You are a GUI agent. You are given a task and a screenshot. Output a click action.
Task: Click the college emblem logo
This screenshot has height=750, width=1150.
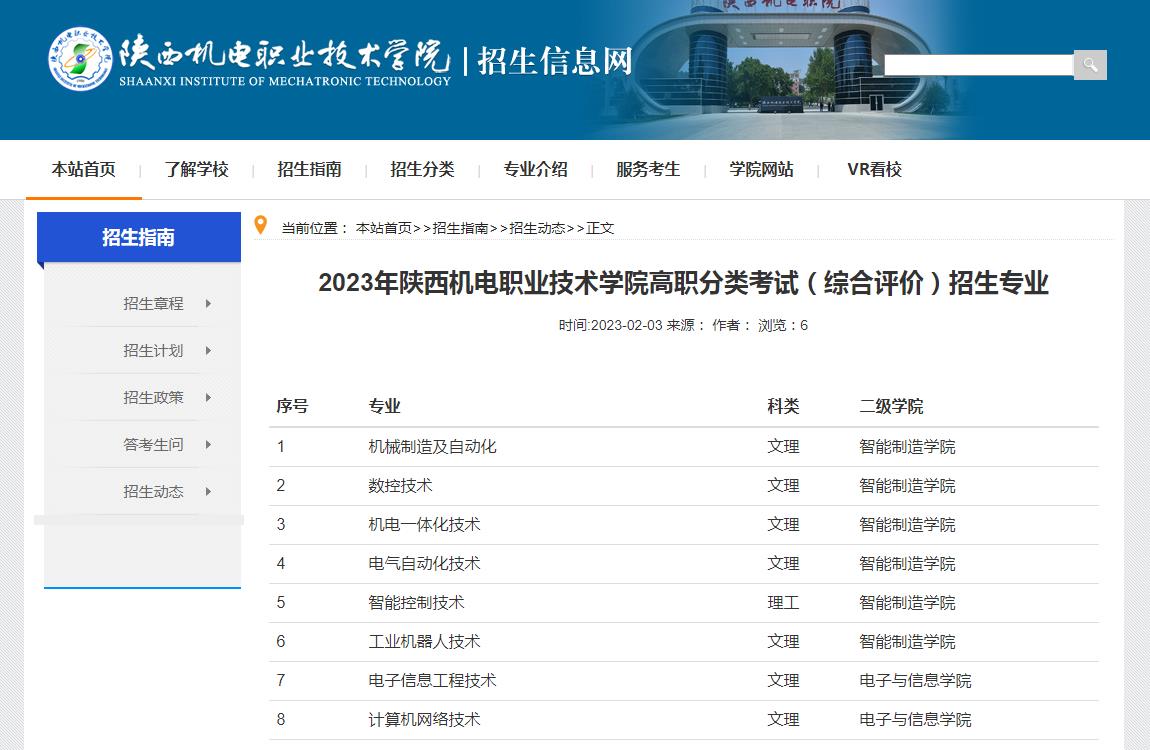point(80,59)
